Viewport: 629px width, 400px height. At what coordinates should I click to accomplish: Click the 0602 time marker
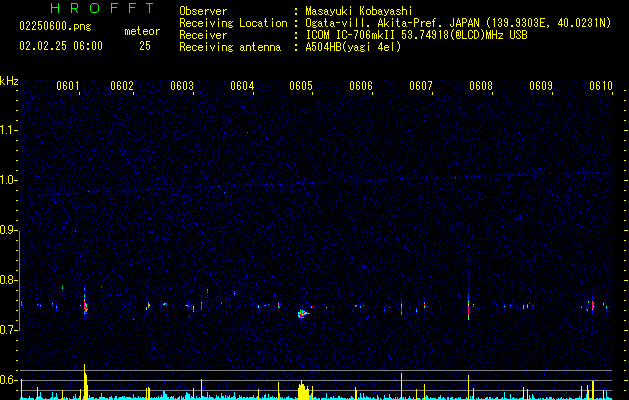[122, 86]
